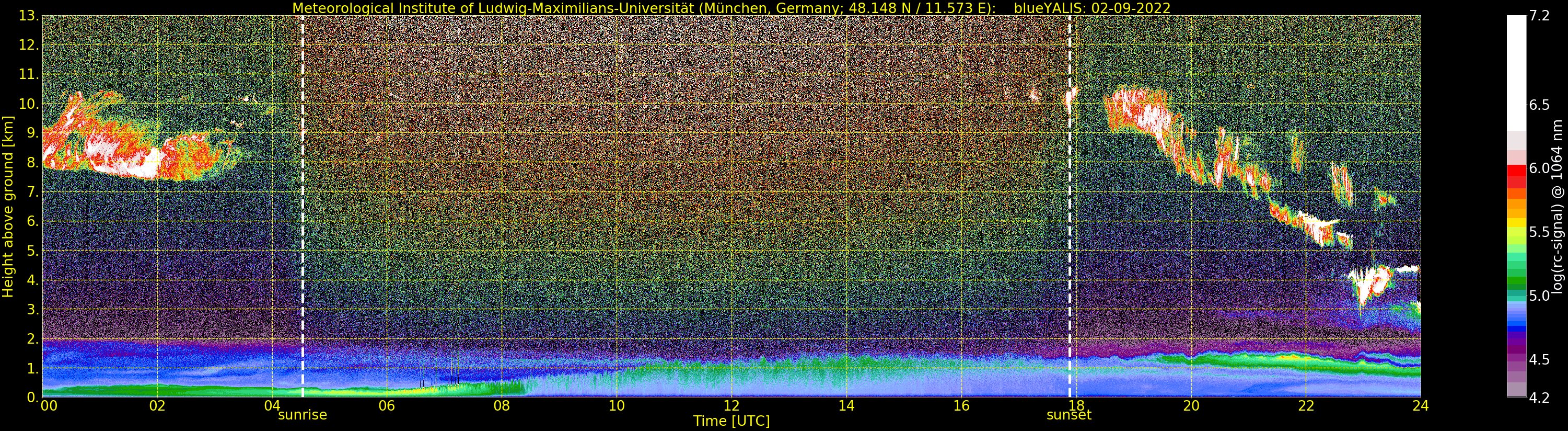Click the 'Height above ground [km]' axis label
1568x431 pixels.
8,206
